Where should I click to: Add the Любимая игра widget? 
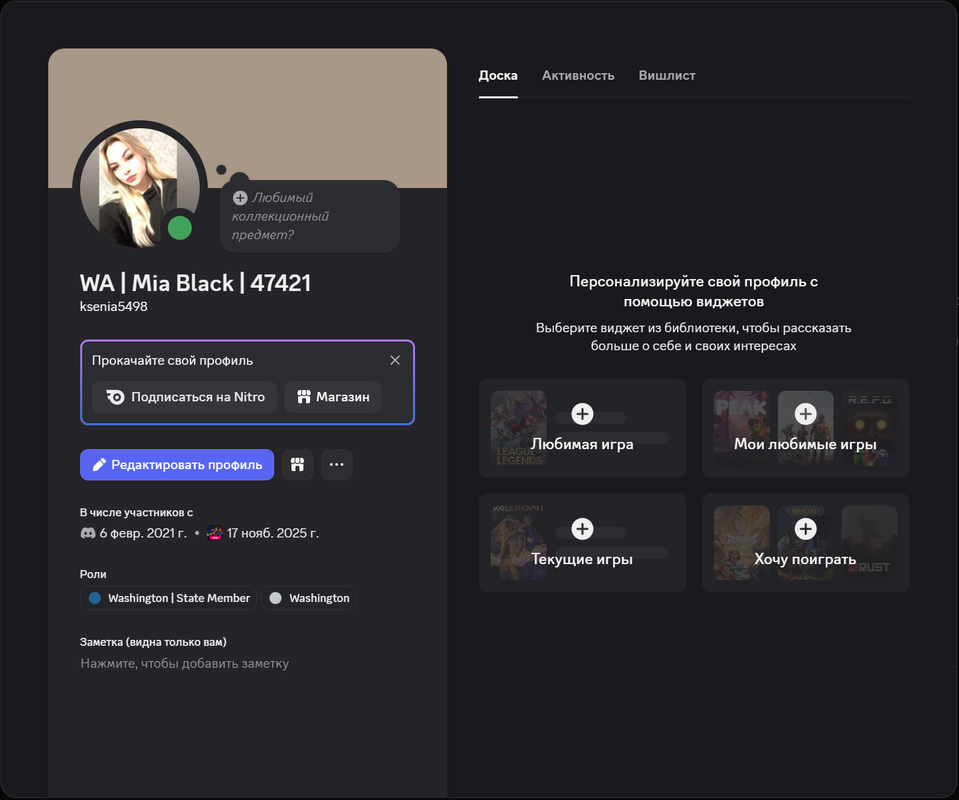click(x=582, y=428)
